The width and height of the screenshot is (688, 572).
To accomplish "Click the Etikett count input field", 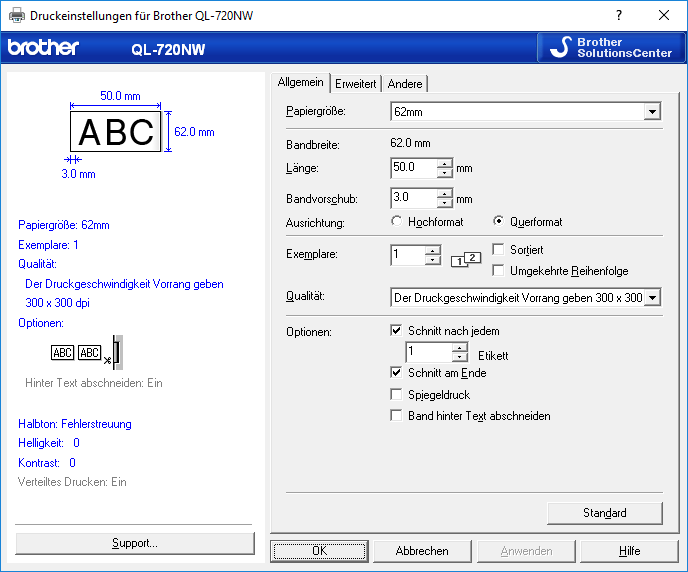I will click(429, 352).
